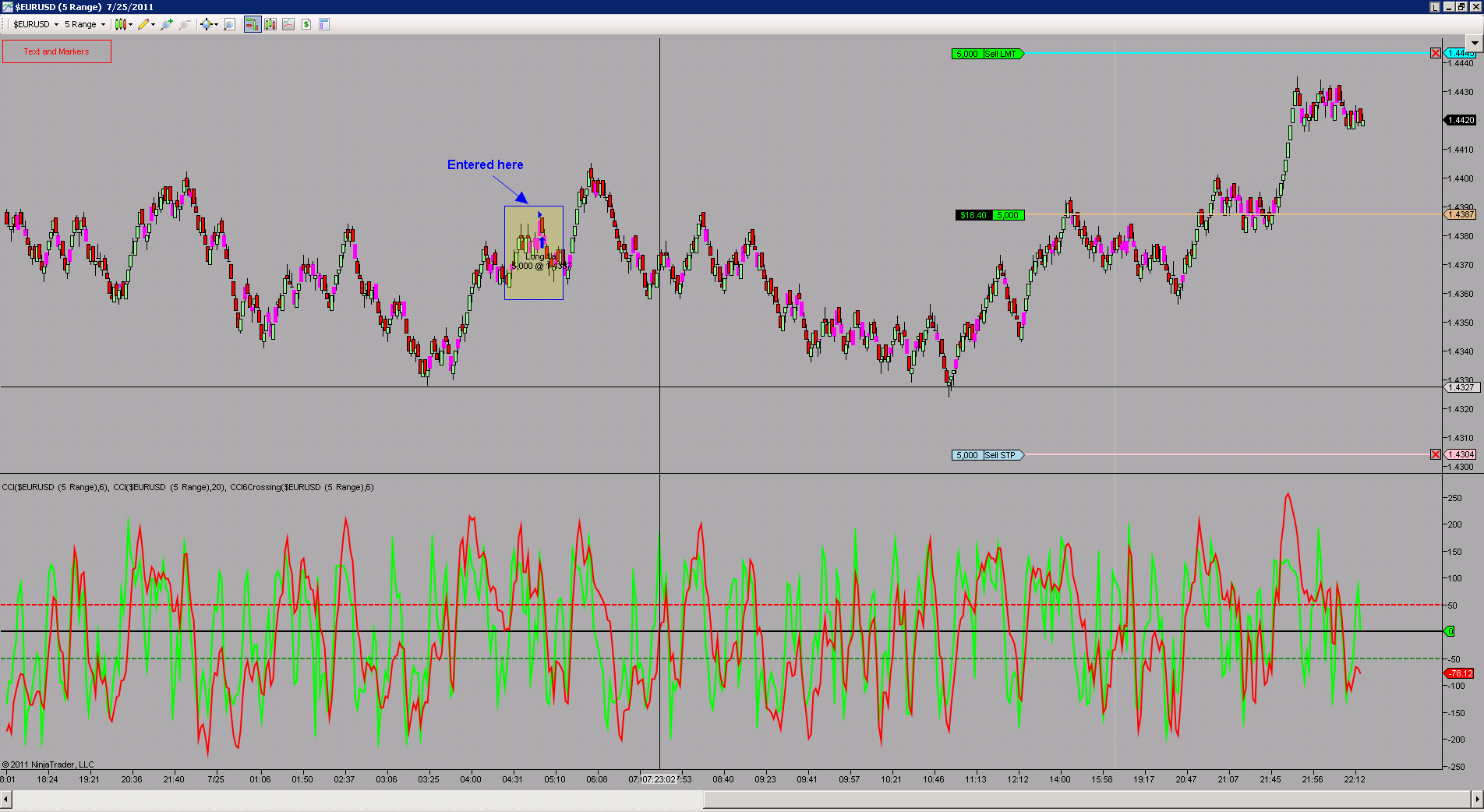
Task: Click the 1.4387 entry price marker
Action: [1461, 214]
